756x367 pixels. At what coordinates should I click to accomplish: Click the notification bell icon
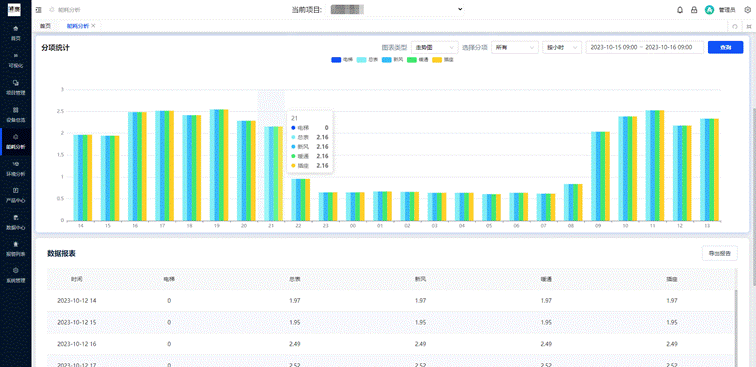coord(680,10)
